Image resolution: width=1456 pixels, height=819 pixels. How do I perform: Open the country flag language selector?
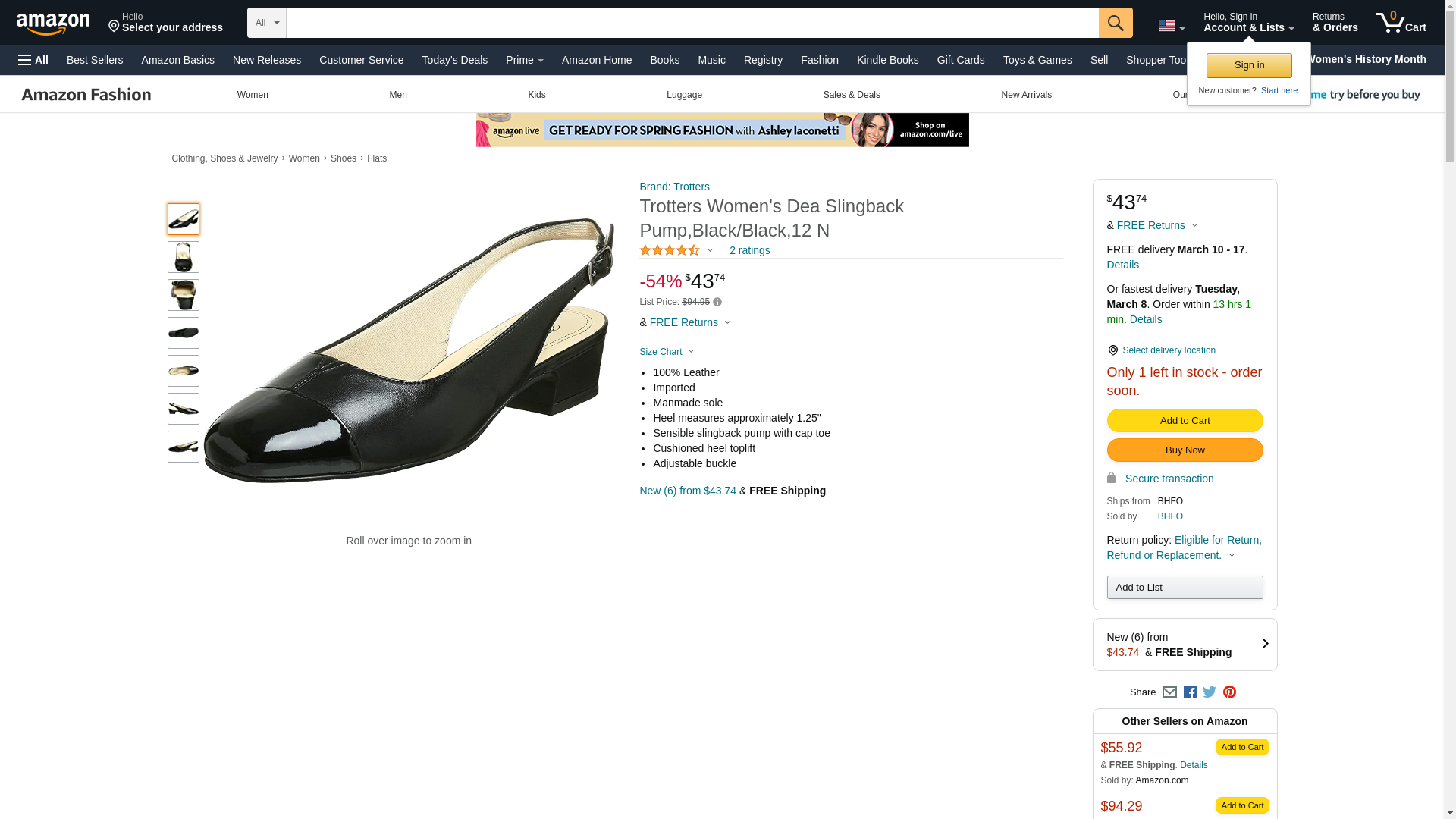point(1171,26)
